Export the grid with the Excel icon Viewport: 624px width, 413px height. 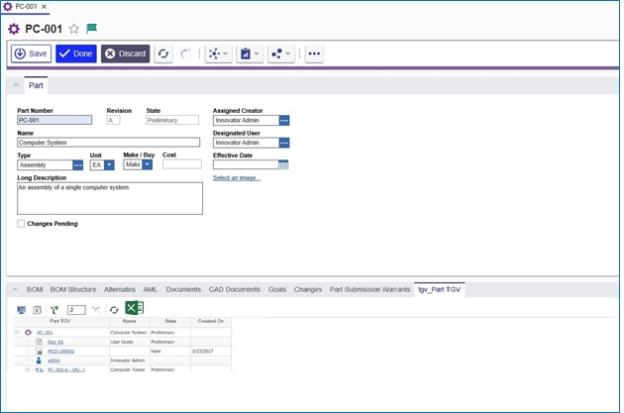(135, 308)
